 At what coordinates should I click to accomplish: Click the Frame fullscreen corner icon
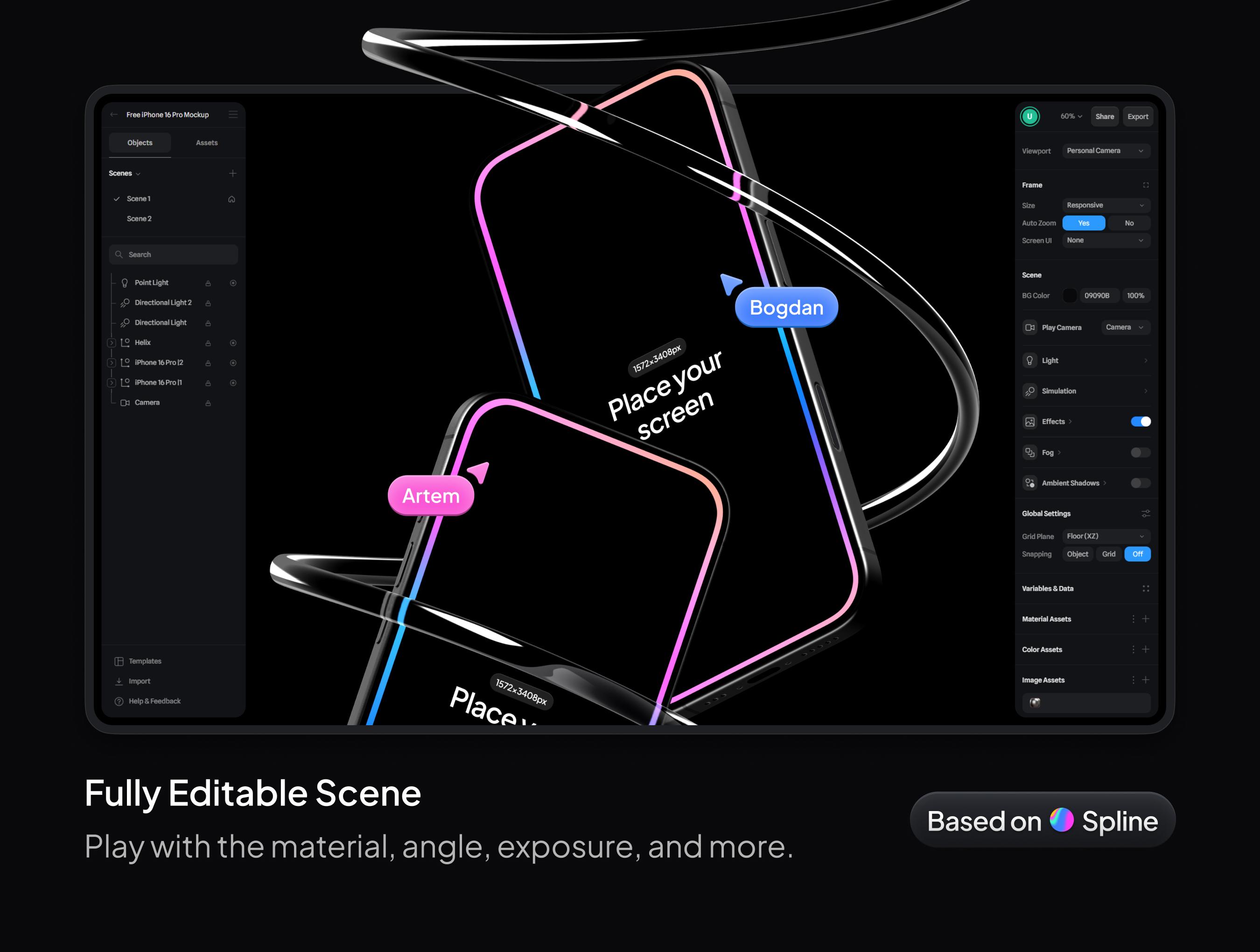1146,185
